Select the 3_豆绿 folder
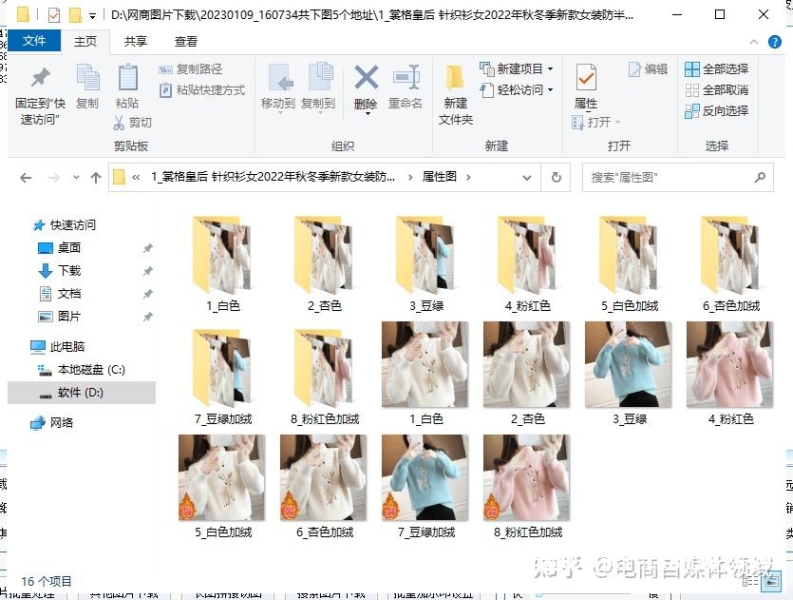The image size is (793, 600). pos(426,263)
